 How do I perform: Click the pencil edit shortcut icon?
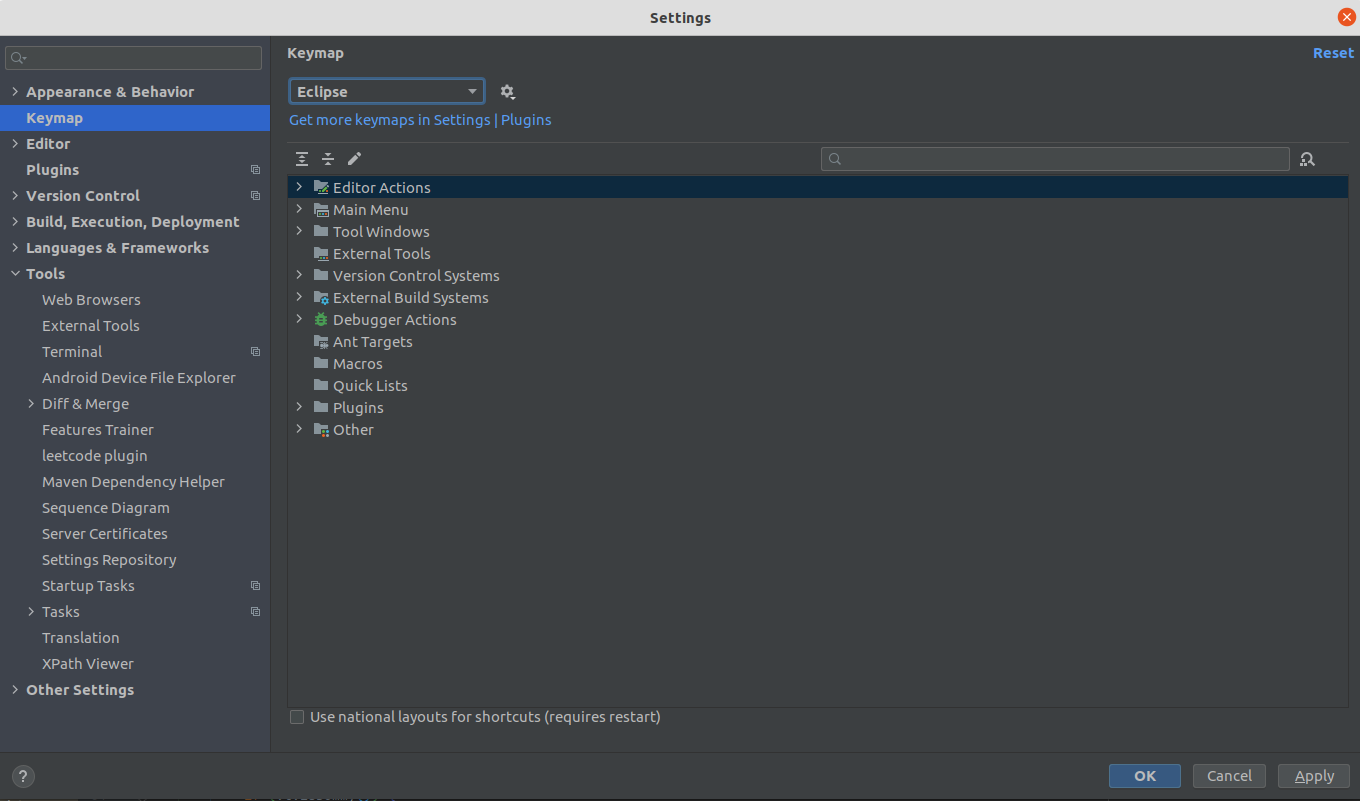point(354,159)
